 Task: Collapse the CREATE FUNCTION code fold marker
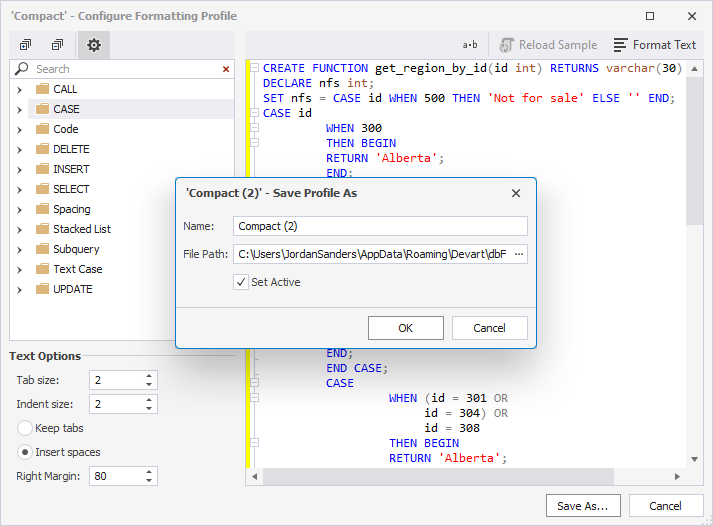click(x=255, y=68)
